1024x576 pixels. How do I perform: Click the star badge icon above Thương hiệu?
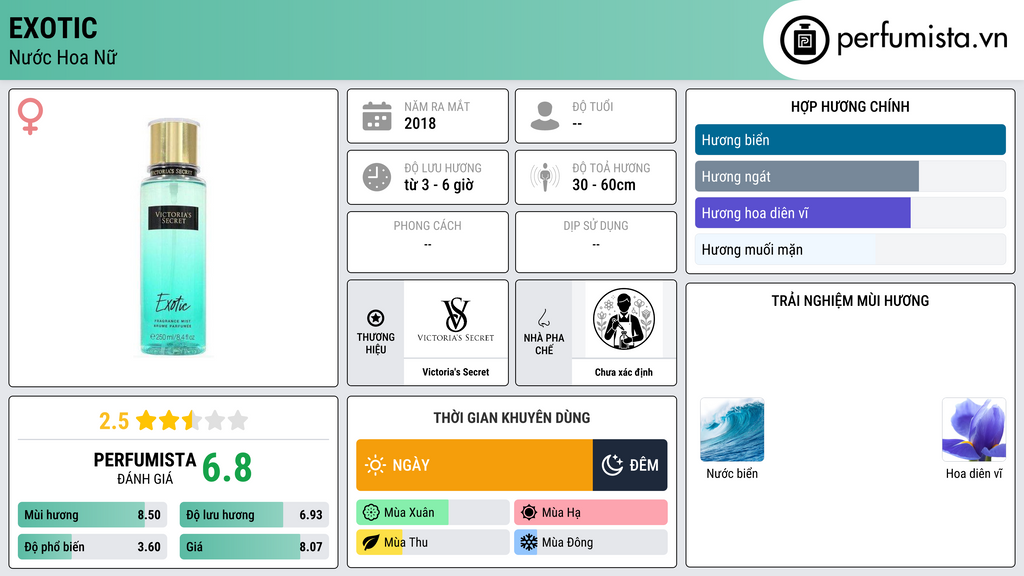coord(376,318)
